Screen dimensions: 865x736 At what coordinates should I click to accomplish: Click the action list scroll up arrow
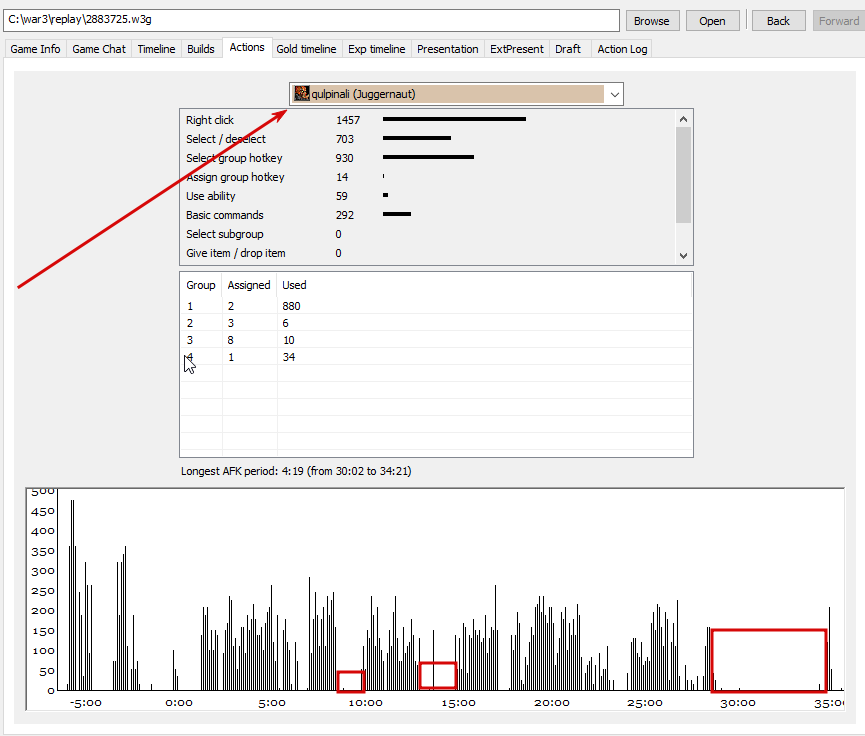pyautogui.click(x=684, y=119)
